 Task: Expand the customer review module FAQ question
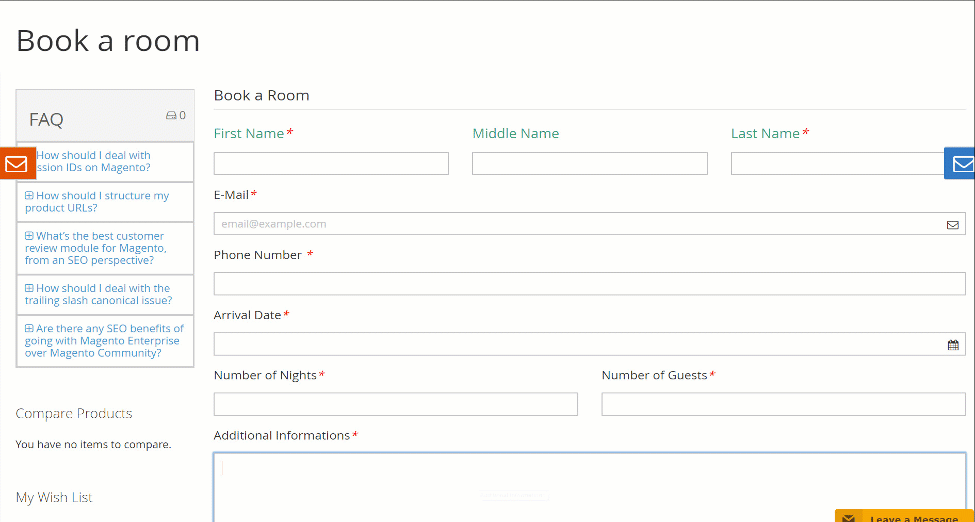click(x=95, y=248)
